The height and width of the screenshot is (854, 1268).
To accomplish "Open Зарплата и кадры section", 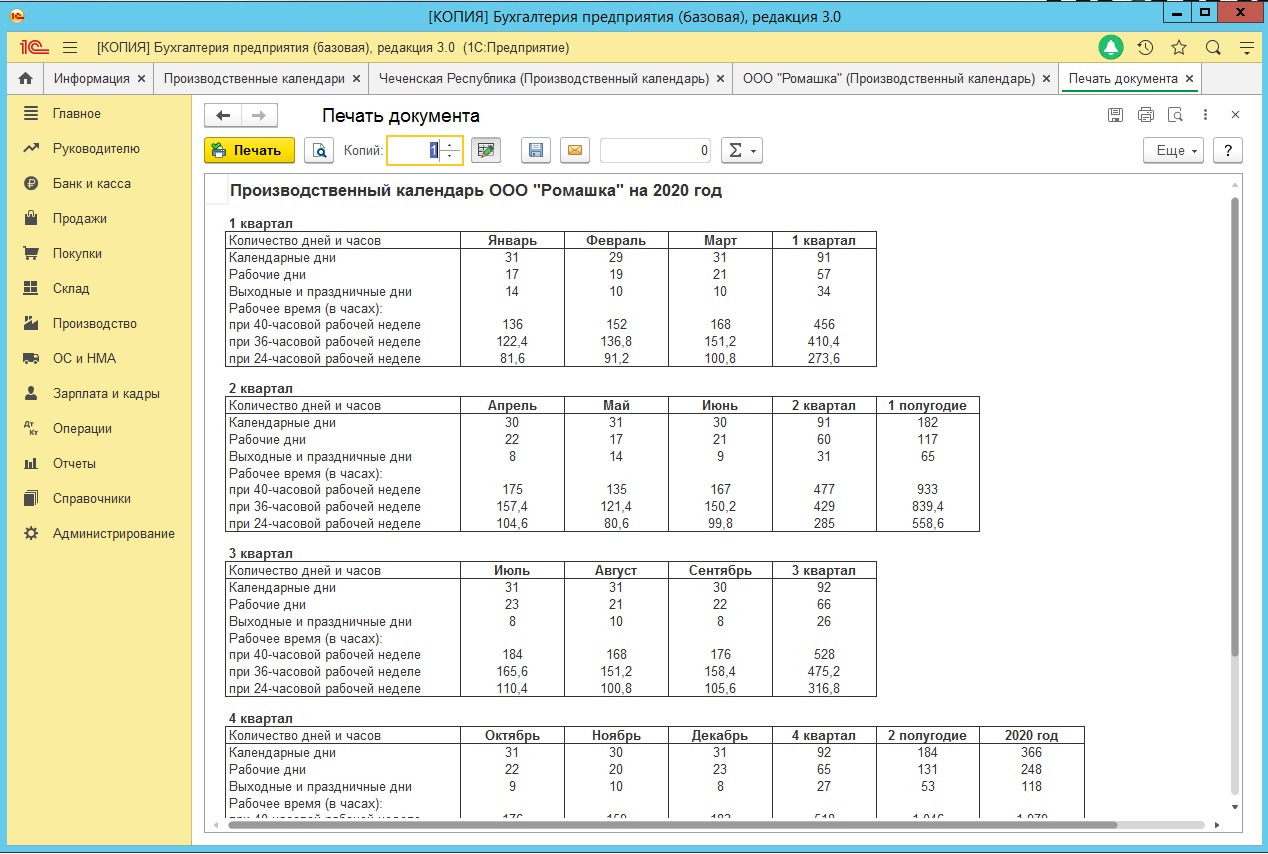I will click(106, 393).
